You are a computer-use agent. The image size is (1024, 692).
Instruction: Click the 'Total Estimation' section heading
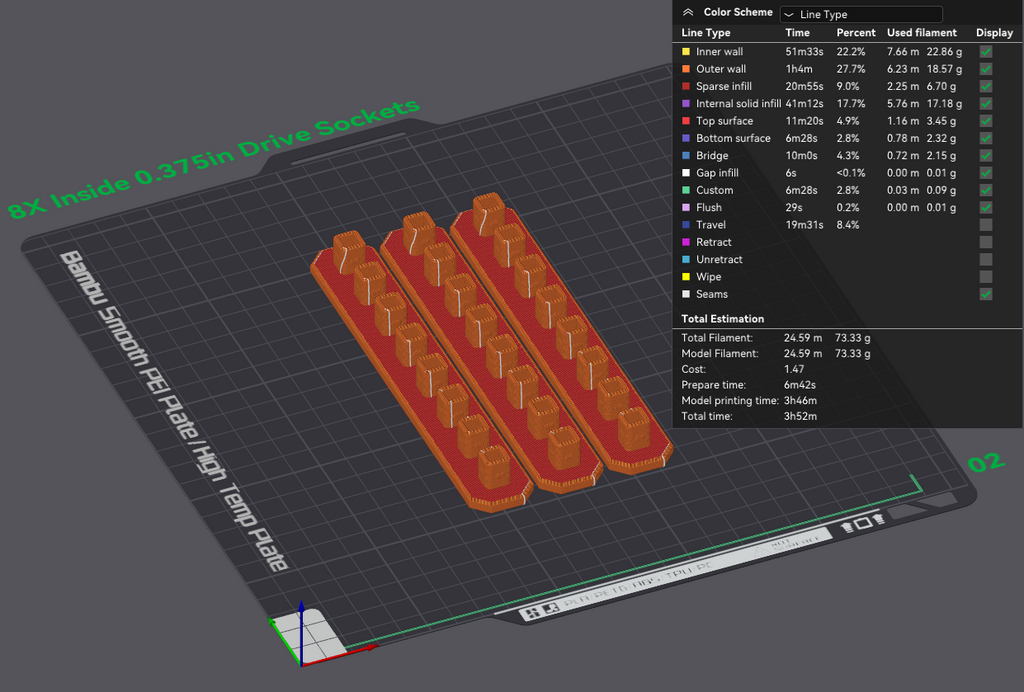click(x=722, y=319)
